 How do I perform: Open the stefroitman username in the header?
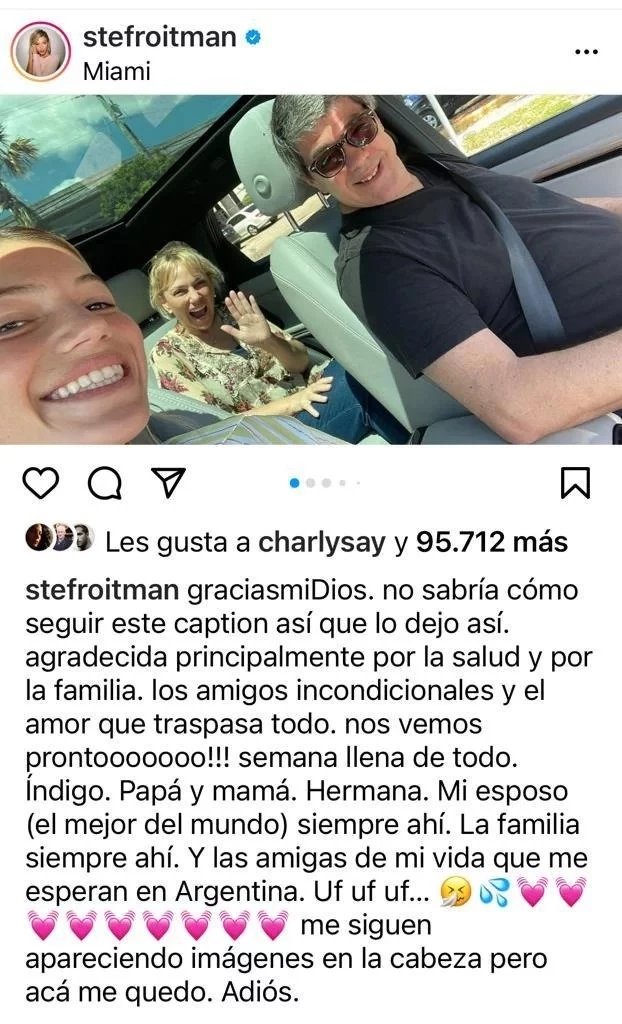pos(159,37)
